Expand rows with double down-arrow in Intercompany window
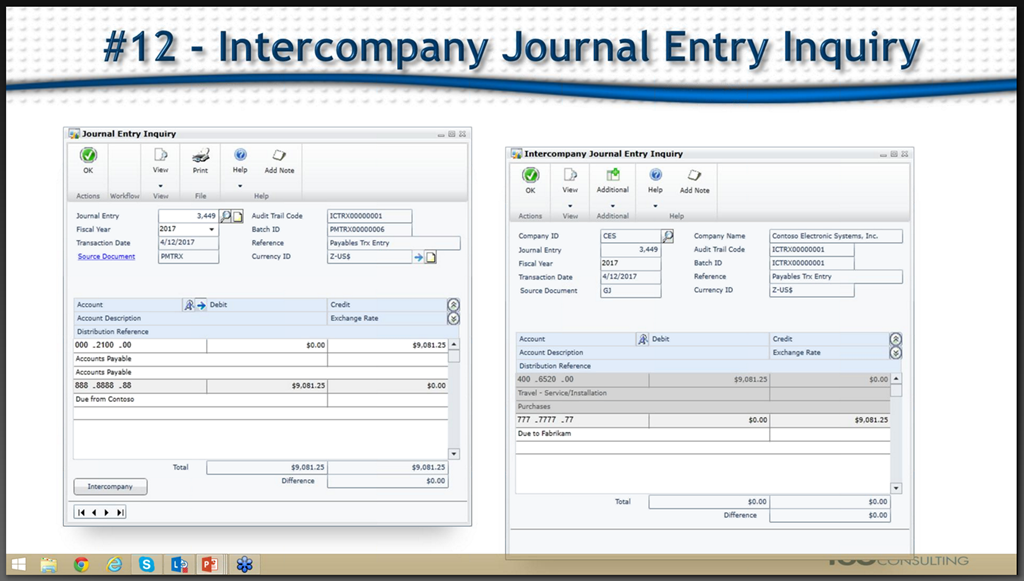 click(895, 353)
